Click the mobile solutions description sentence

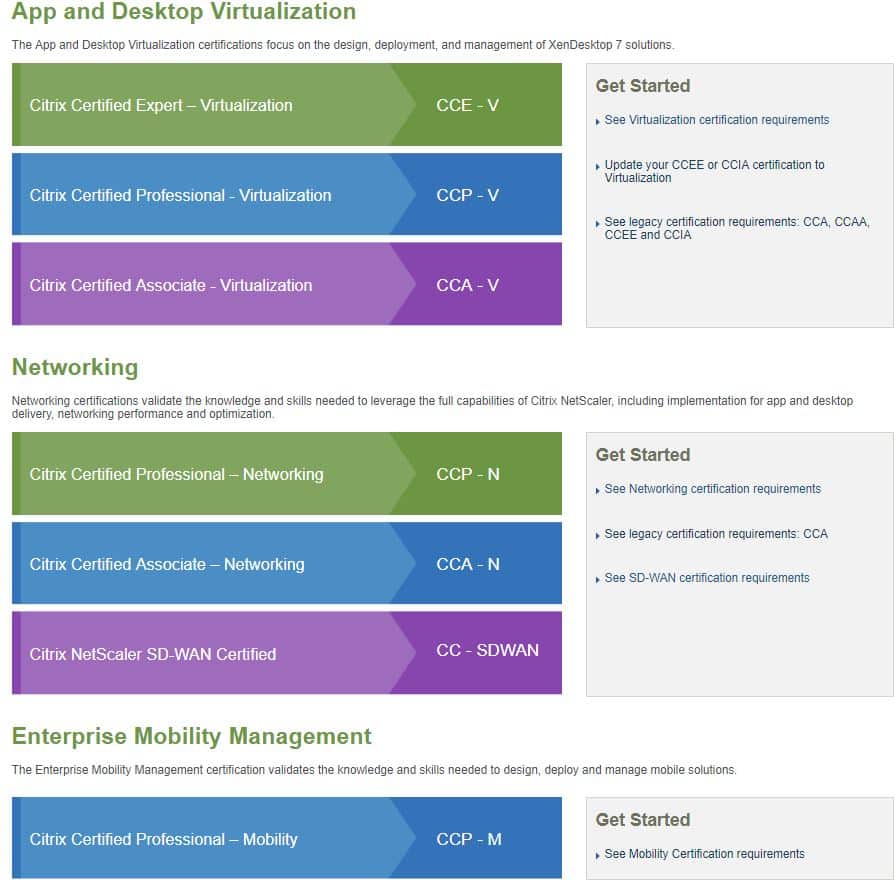coord(374,770)
